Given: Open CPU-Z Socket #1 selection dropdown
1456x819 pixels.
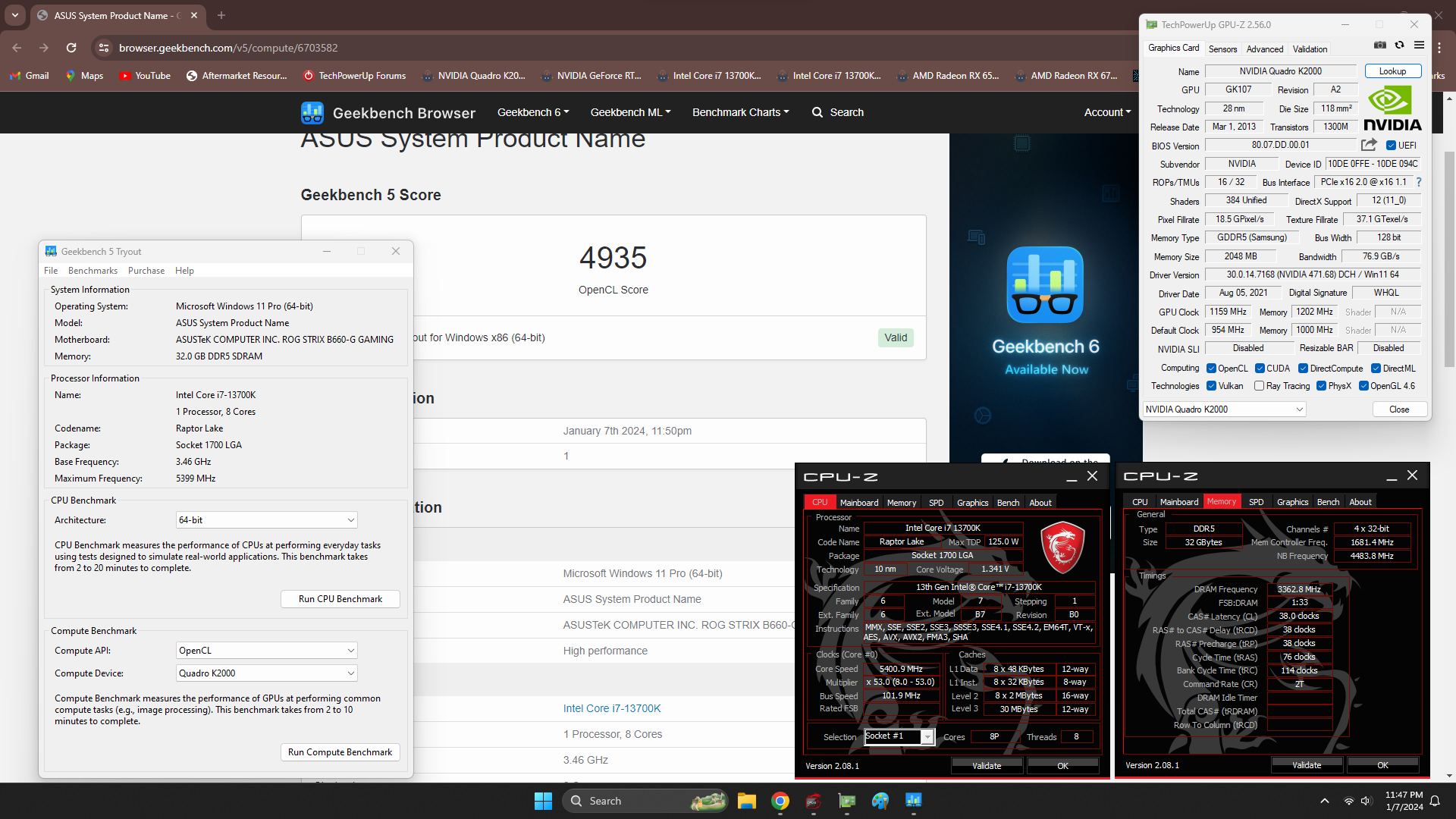Looking at the screenshot, I should point(899,736).
